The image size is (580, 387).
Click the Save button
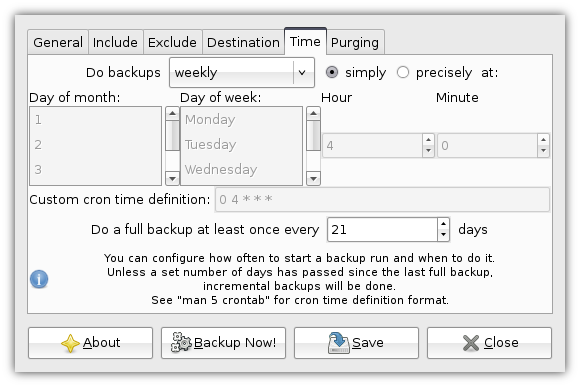coord(356,343)
